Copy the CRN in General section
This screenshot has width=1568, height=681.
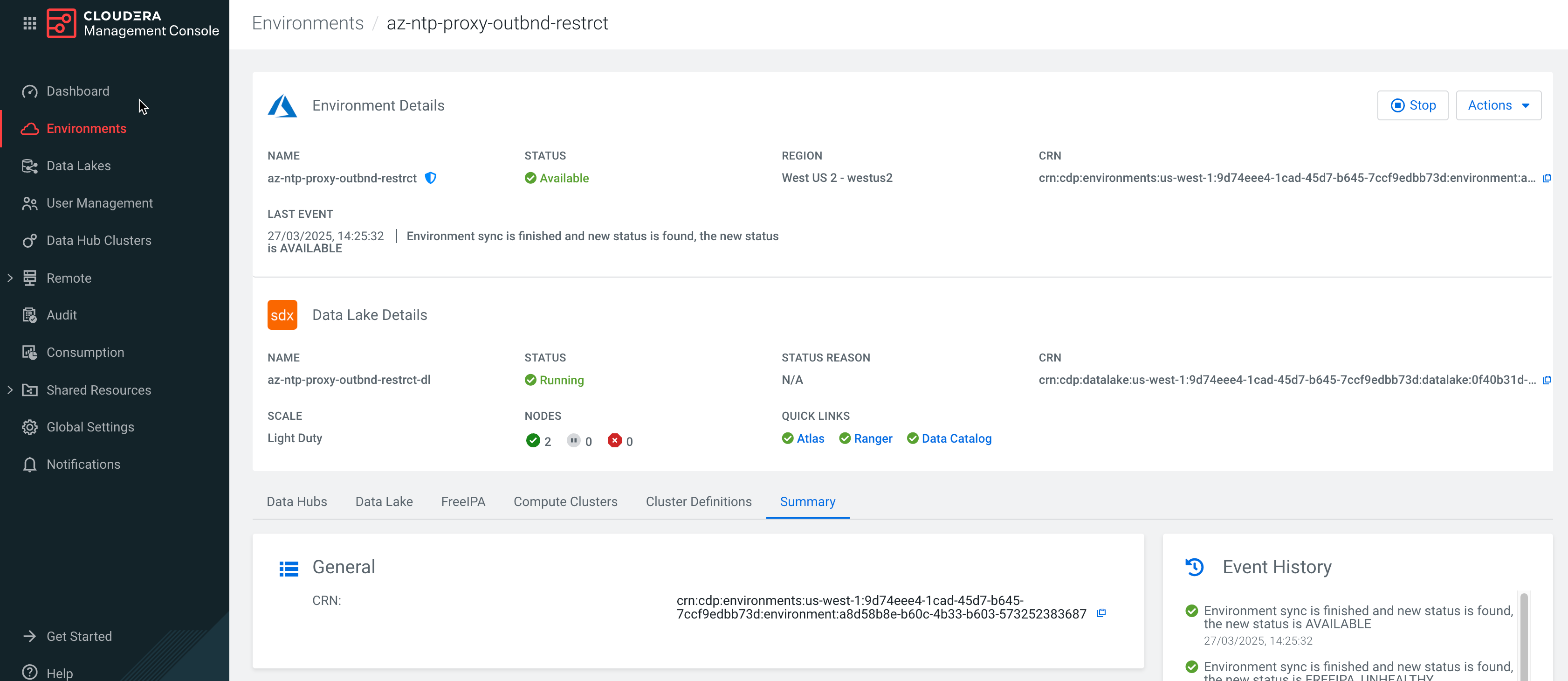1101,613
